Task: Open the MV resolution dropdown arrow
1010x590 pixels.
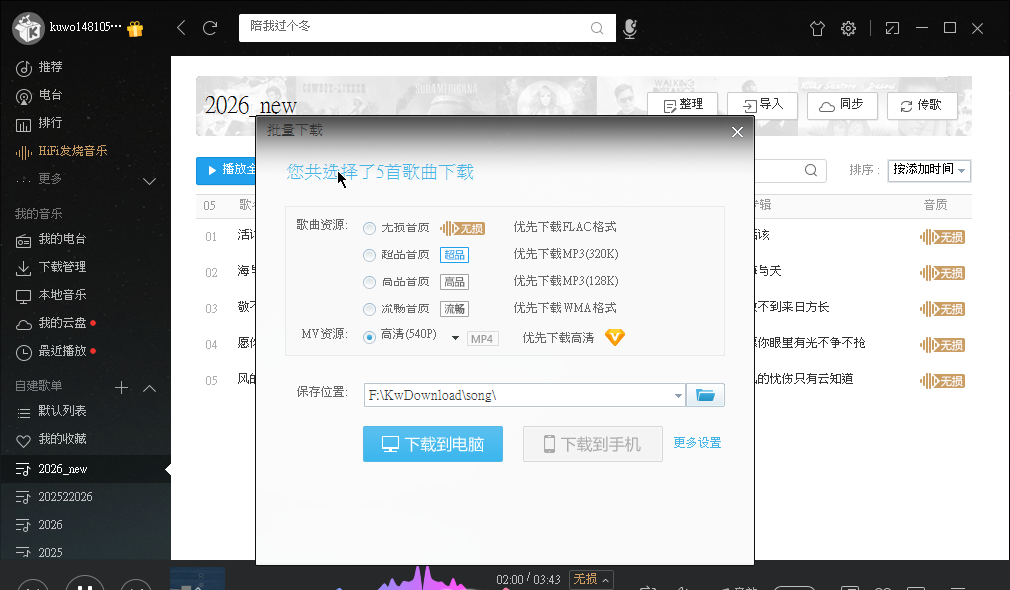Action: click(x=455, y=338)
